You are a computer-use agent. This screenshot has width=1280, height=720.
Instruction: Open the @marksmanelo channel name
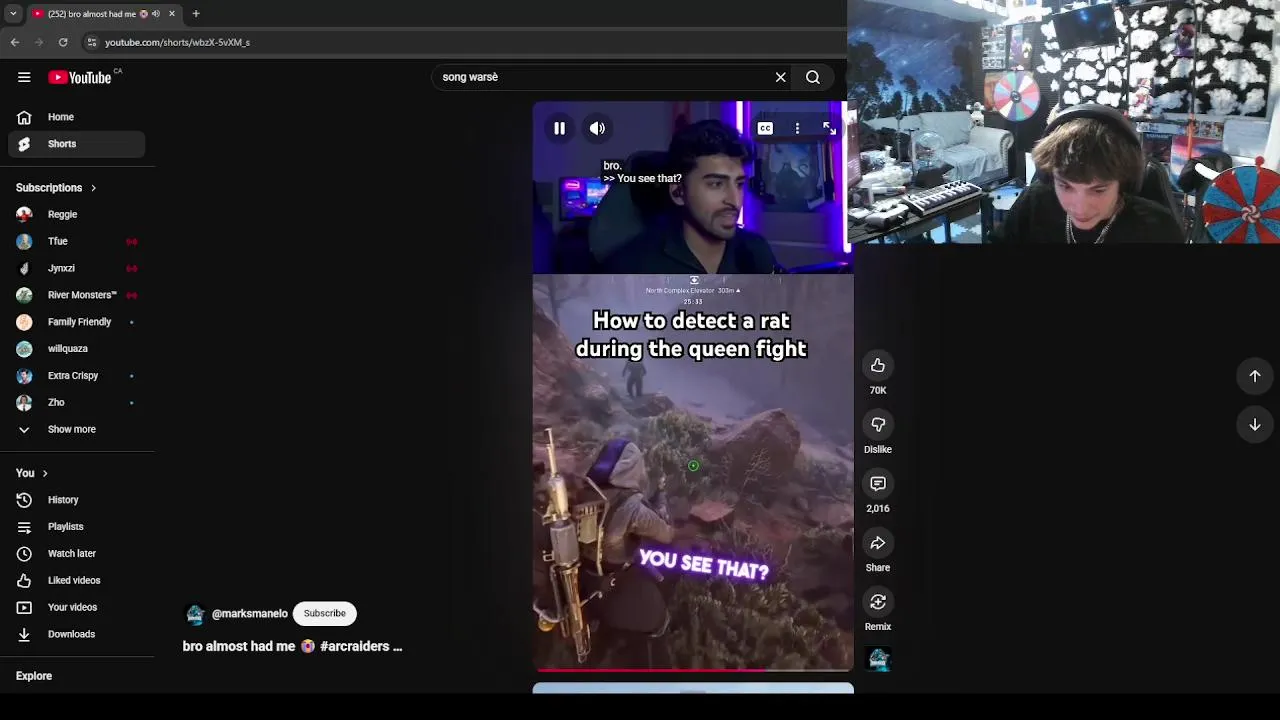tap(249, 614)
